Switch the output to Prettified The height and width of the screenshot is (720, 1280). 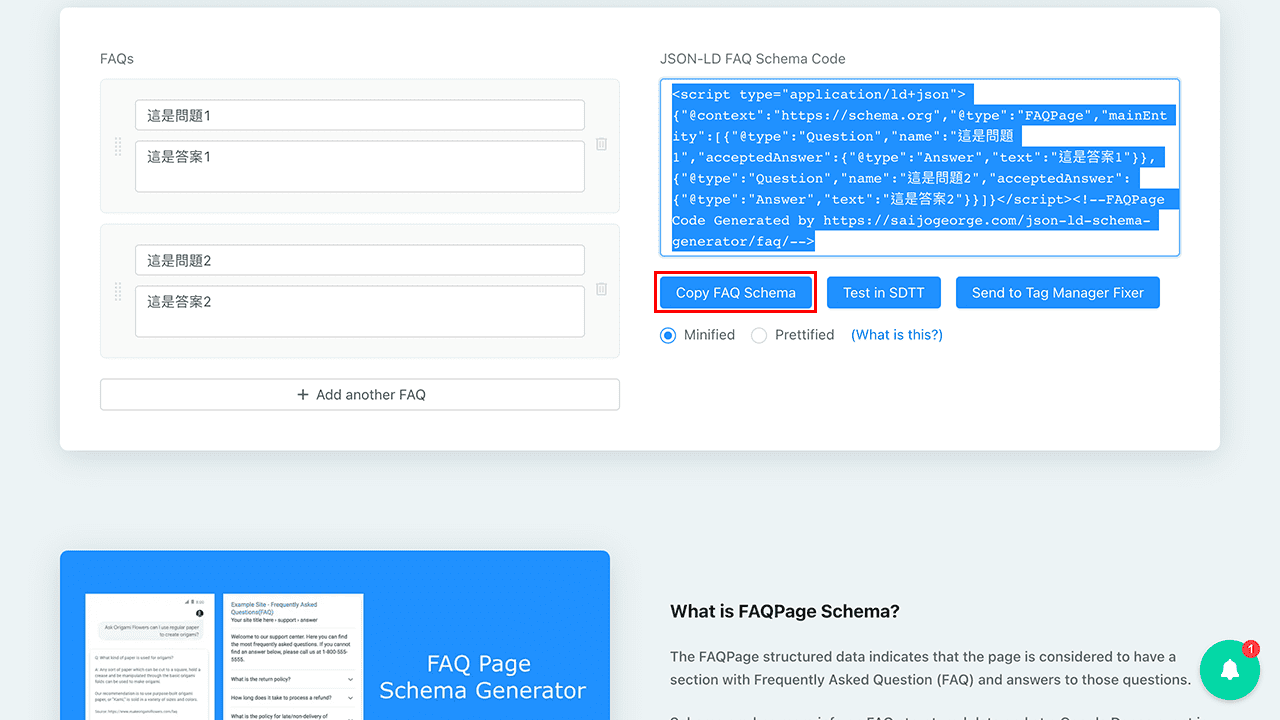[x=758, y=335]
